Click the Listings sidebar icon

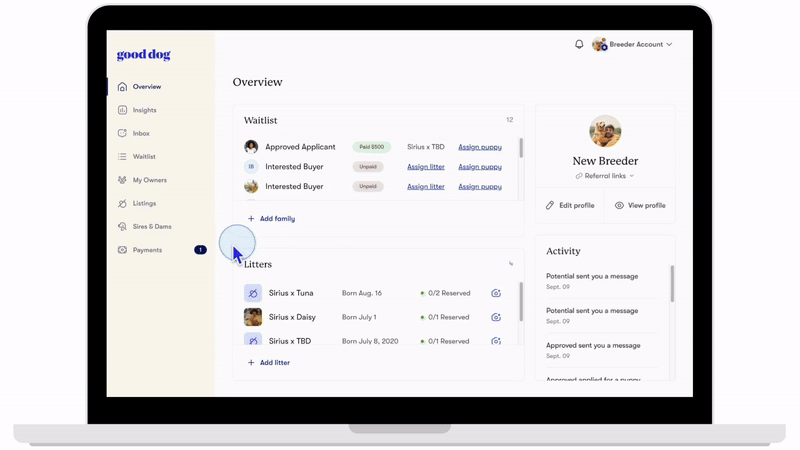122,203
